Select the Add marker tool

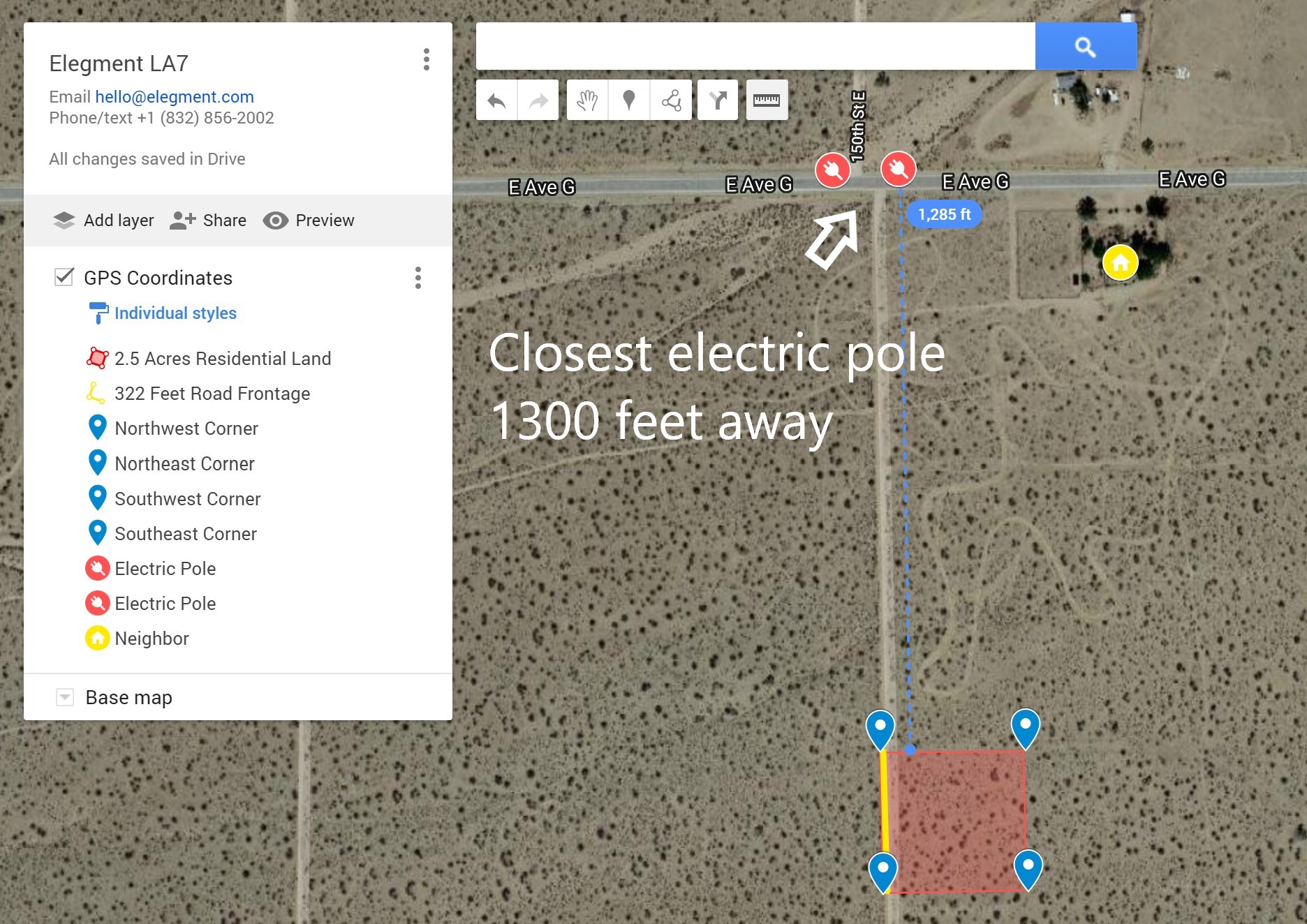click(629, 100)
